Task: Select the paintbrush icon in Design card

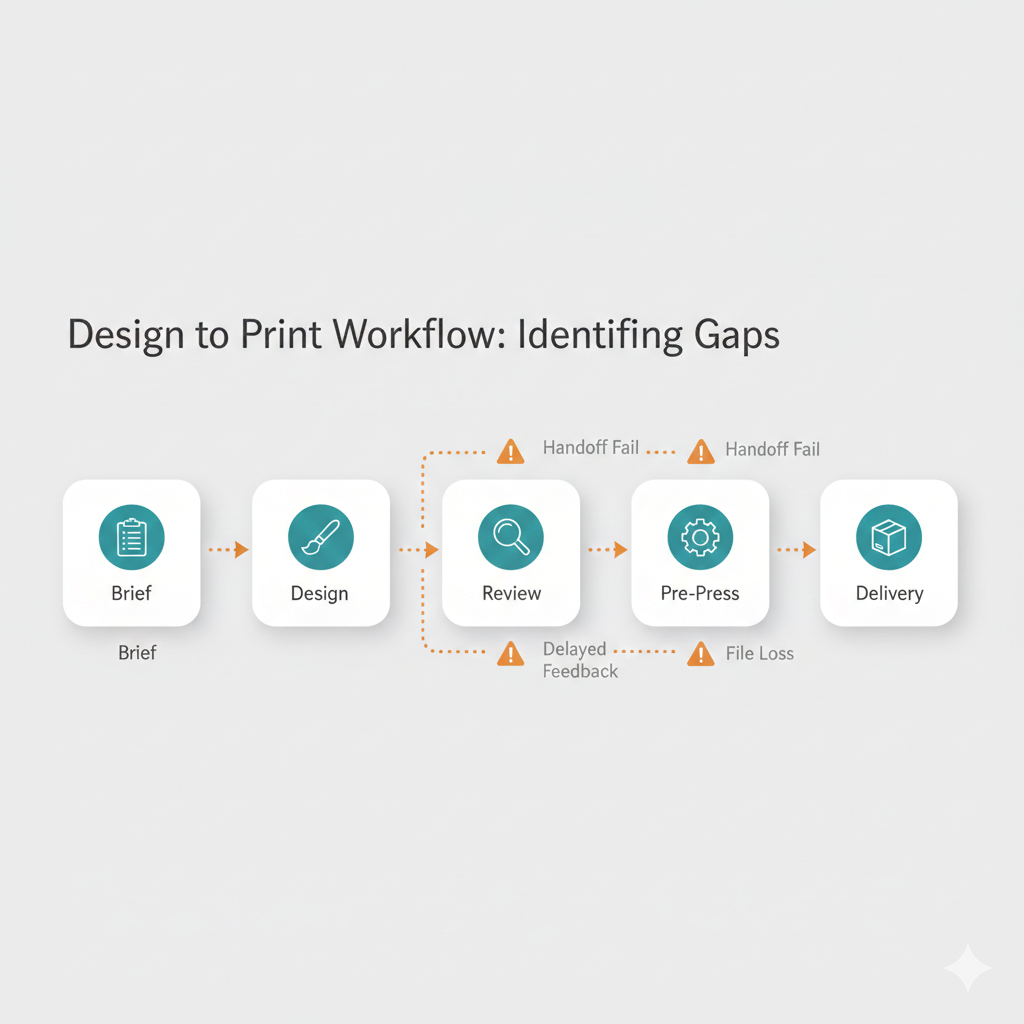Action: [x=320, y=537]
